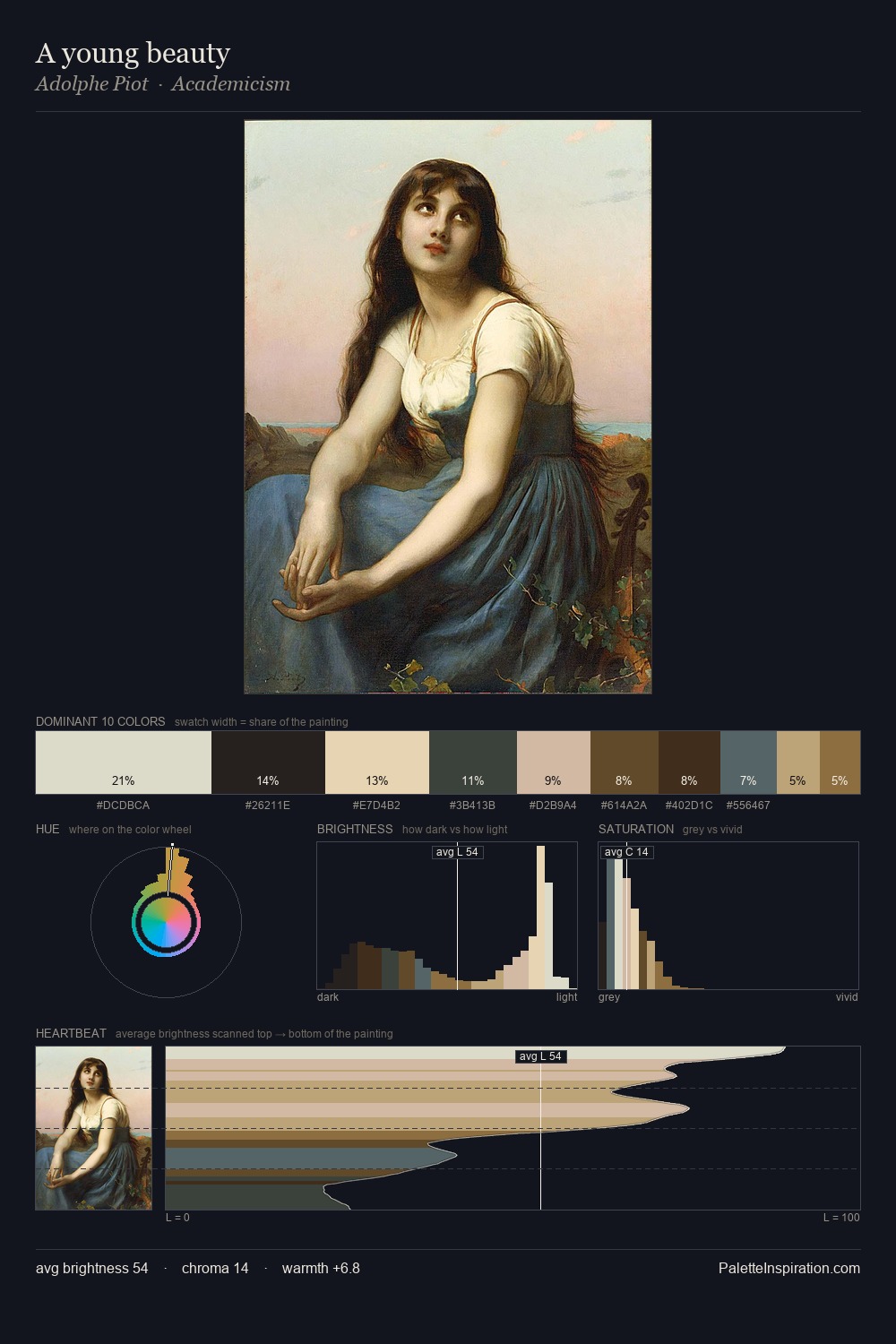Click the 'L = 100' axis label
The height and width of the screenshot is (1344, 896).
coord(841,1218)
